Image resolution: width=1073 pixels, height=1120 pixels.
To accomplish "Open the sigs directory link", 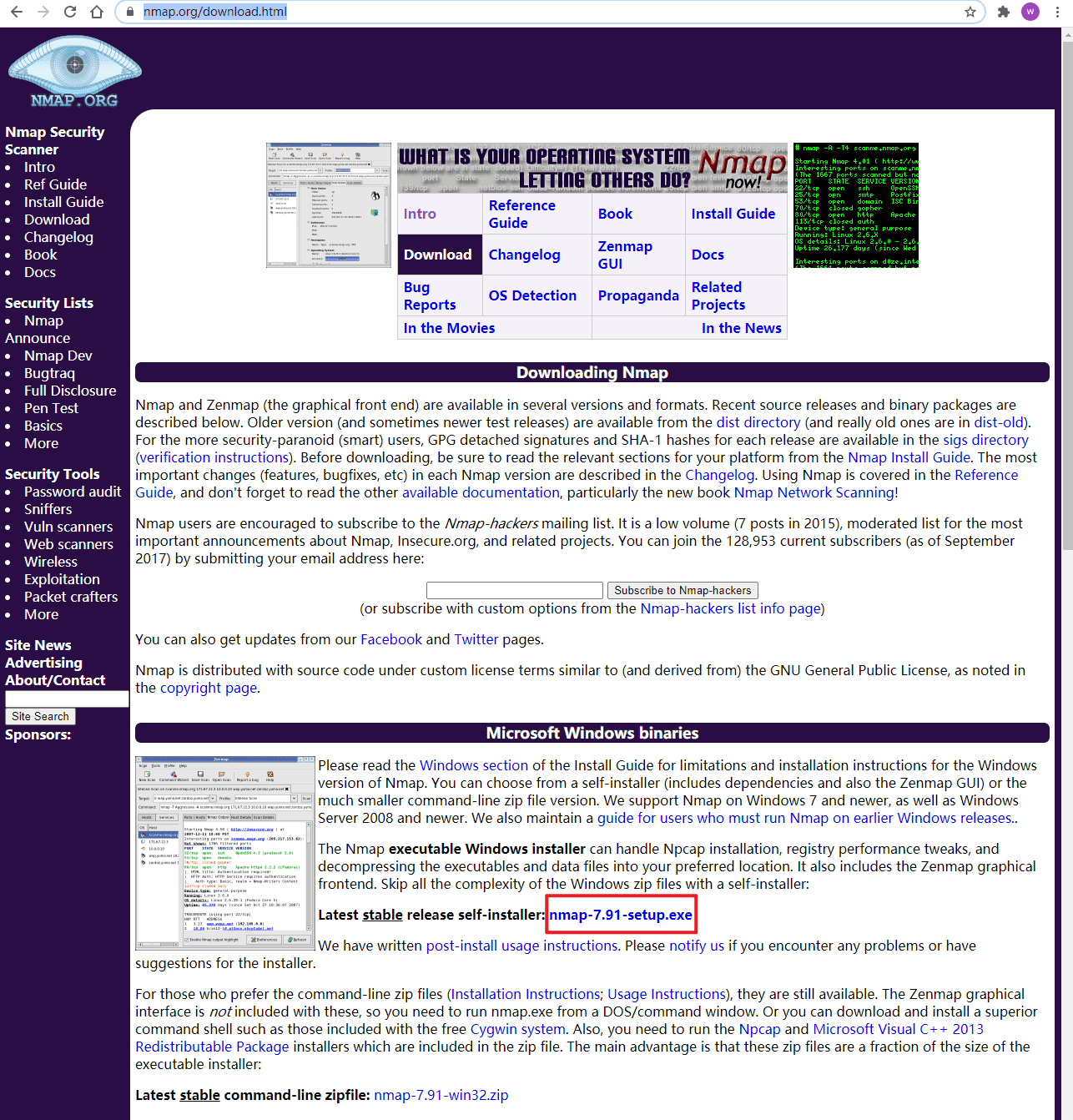I will [985, 440].
